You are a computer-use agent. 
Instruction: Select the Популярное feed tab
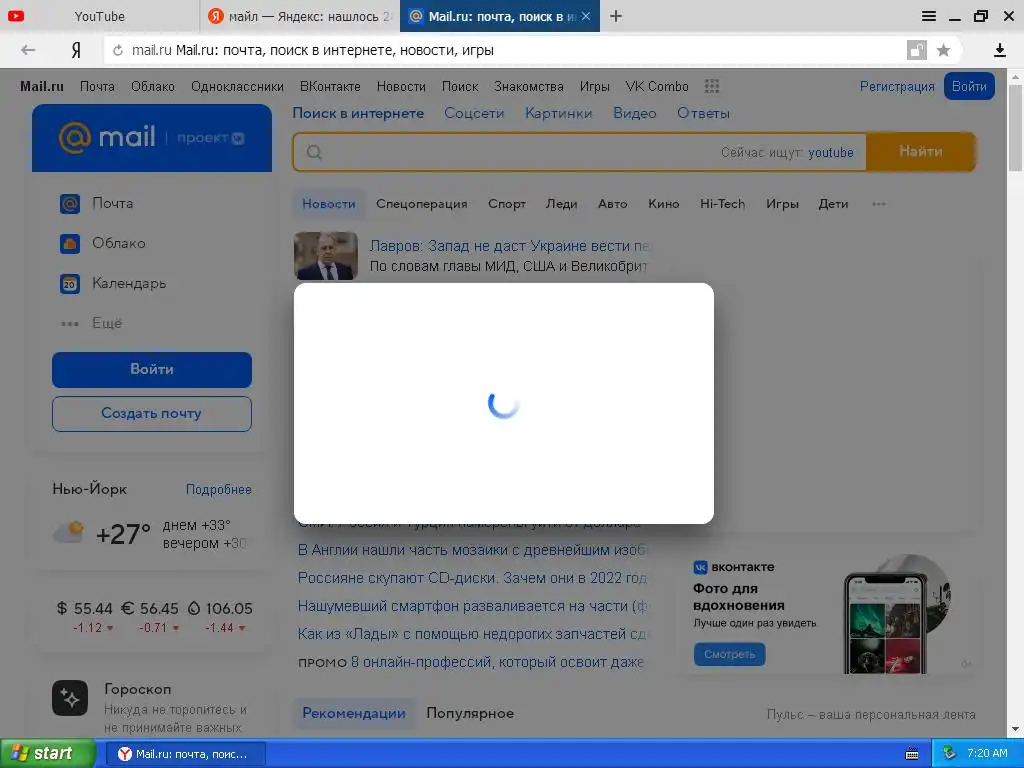point(470,713)
